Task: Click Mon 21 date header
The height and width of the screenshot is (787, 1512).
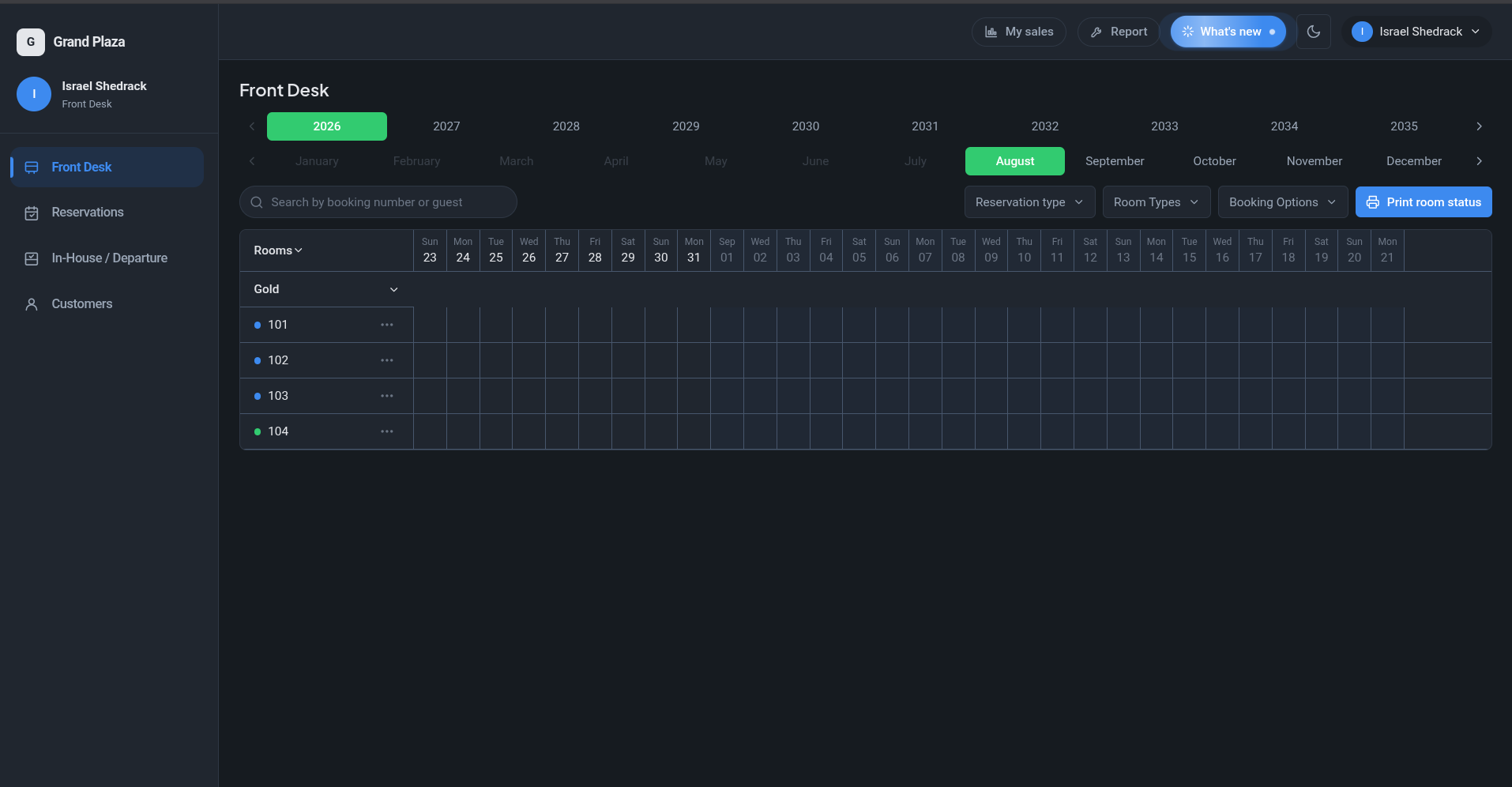Action: [1387, 250]
